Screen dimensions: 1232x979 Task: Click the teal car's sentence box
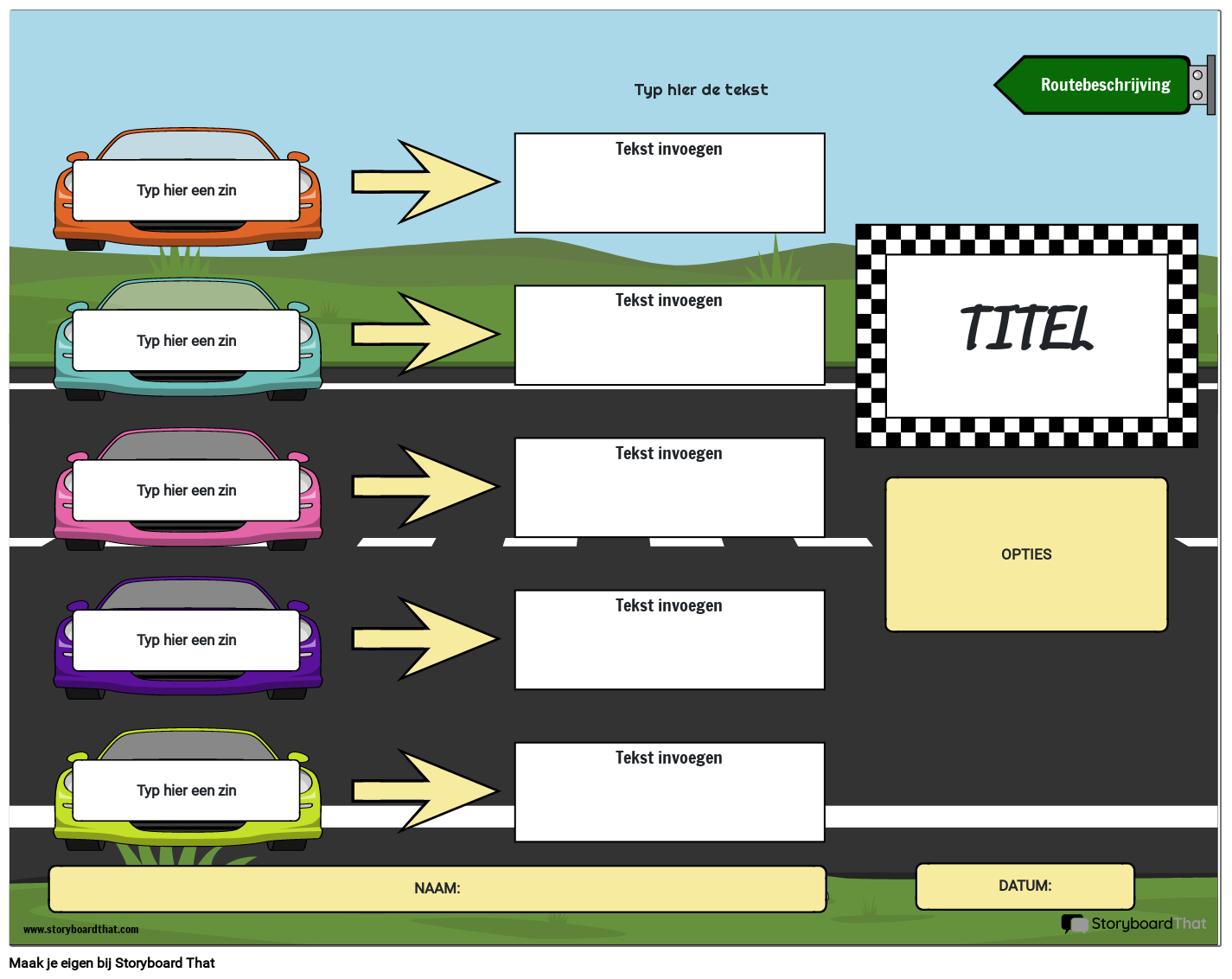click(186, 341)
